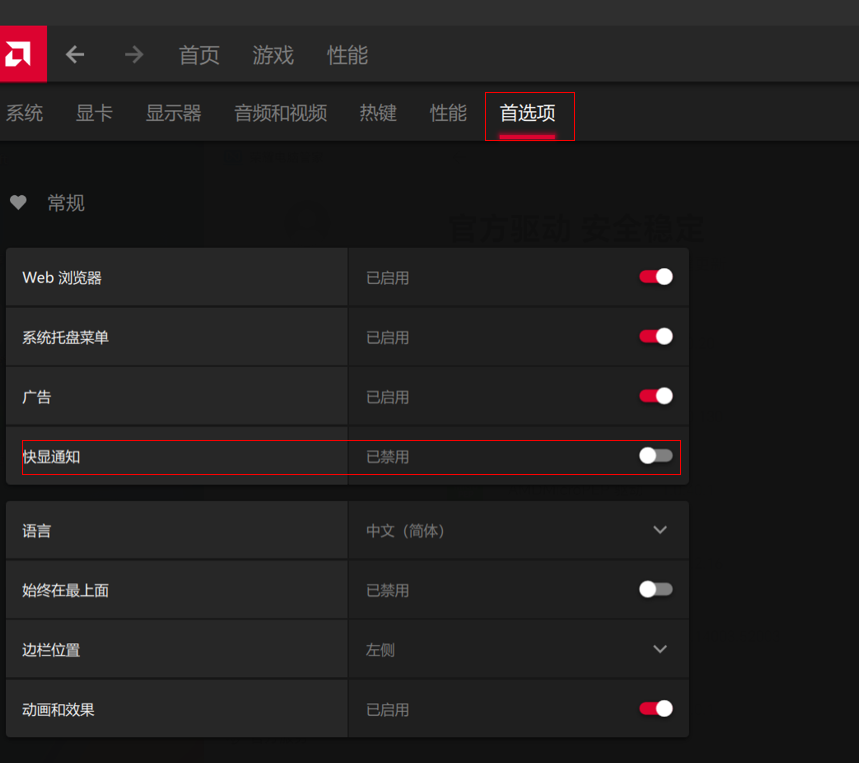Switch to the 音频和视频 tab
This screenshot has width=859, height=763.
pyautogui.click(x=280, y=113)
